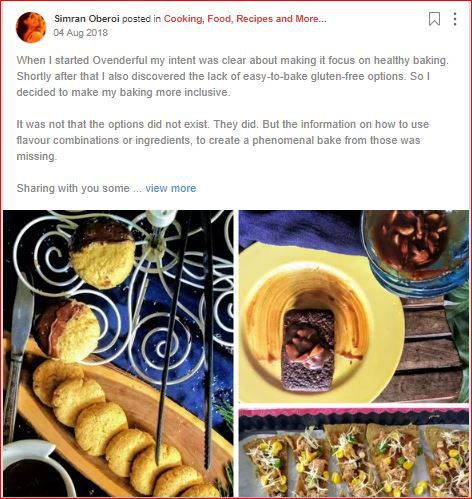
Task: Open the Cooking, Food, Recipes and More group
Action: [x=245, y=19]
